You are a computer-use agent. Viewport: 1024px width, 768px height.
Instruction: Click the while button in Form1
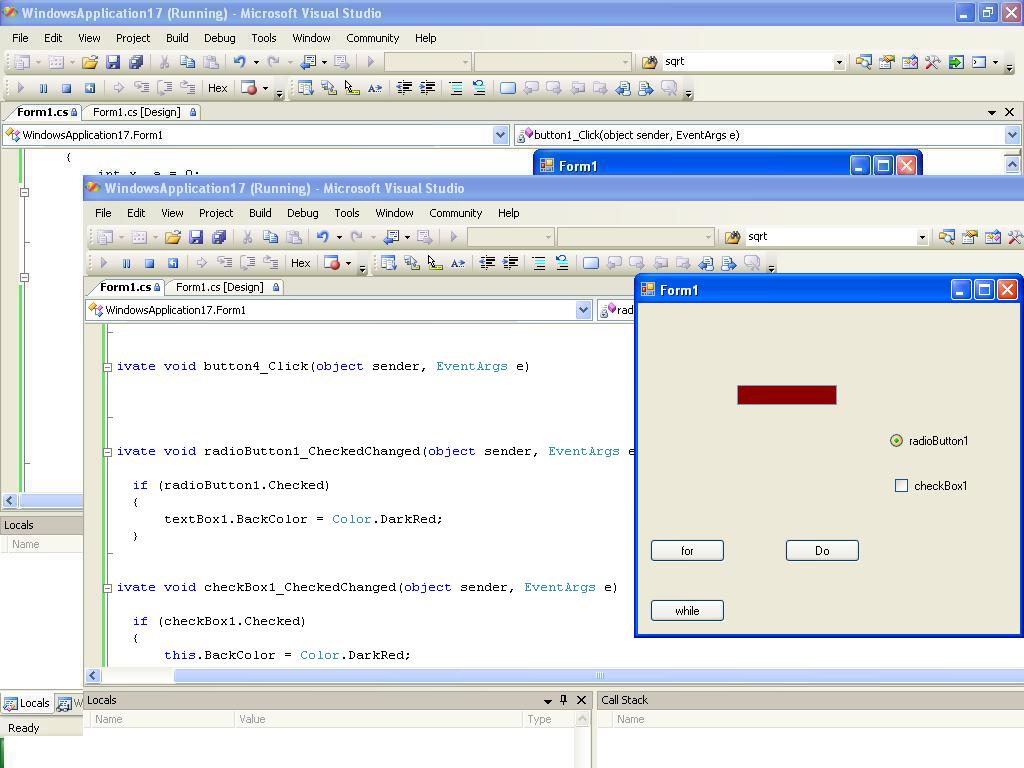(687, 611)
